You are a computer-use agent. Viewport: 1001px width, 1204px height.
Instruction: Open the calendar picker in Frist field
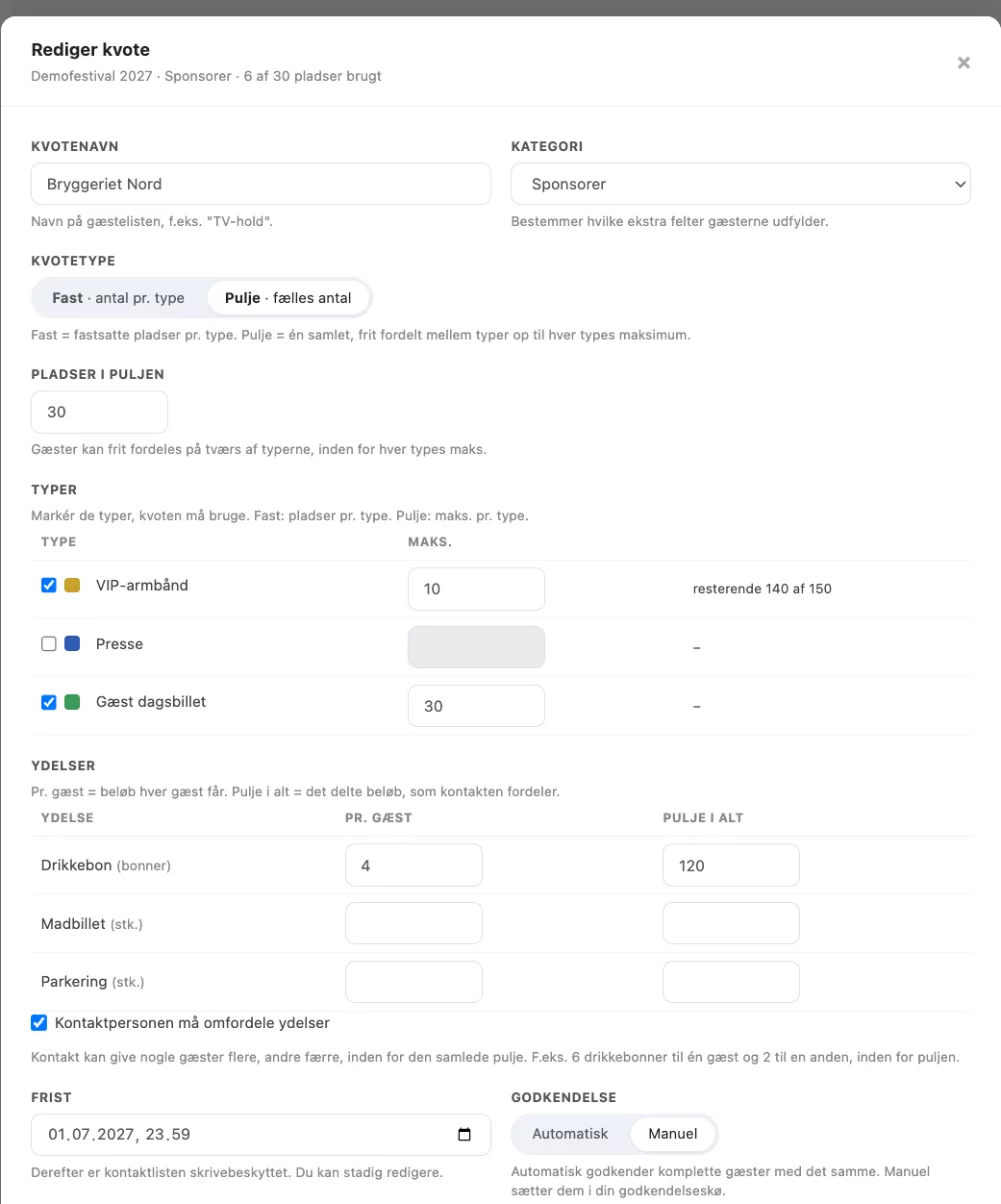click(x=464, y=1135)
